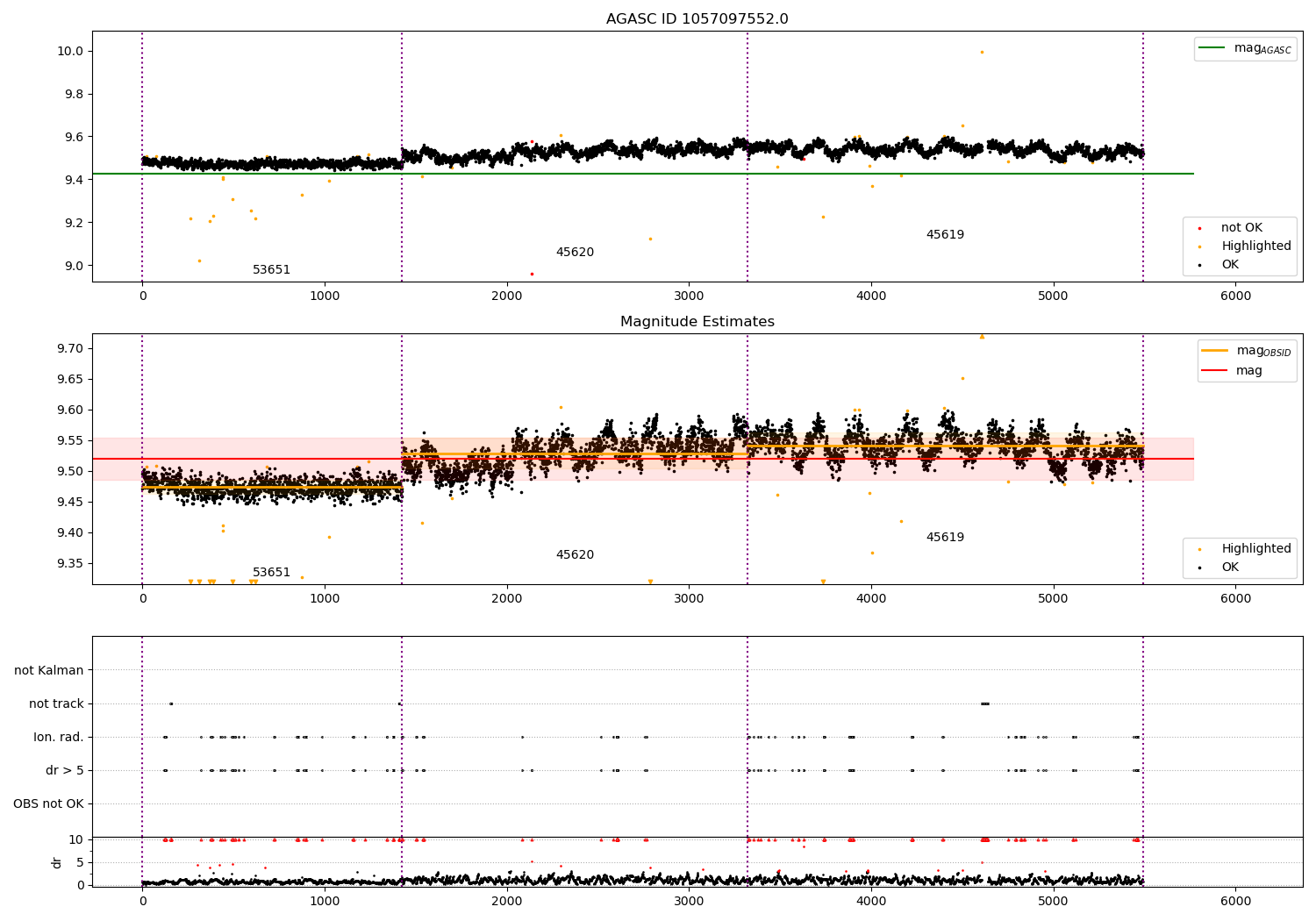Select the "not Kalman" row label

click(49, 670)
